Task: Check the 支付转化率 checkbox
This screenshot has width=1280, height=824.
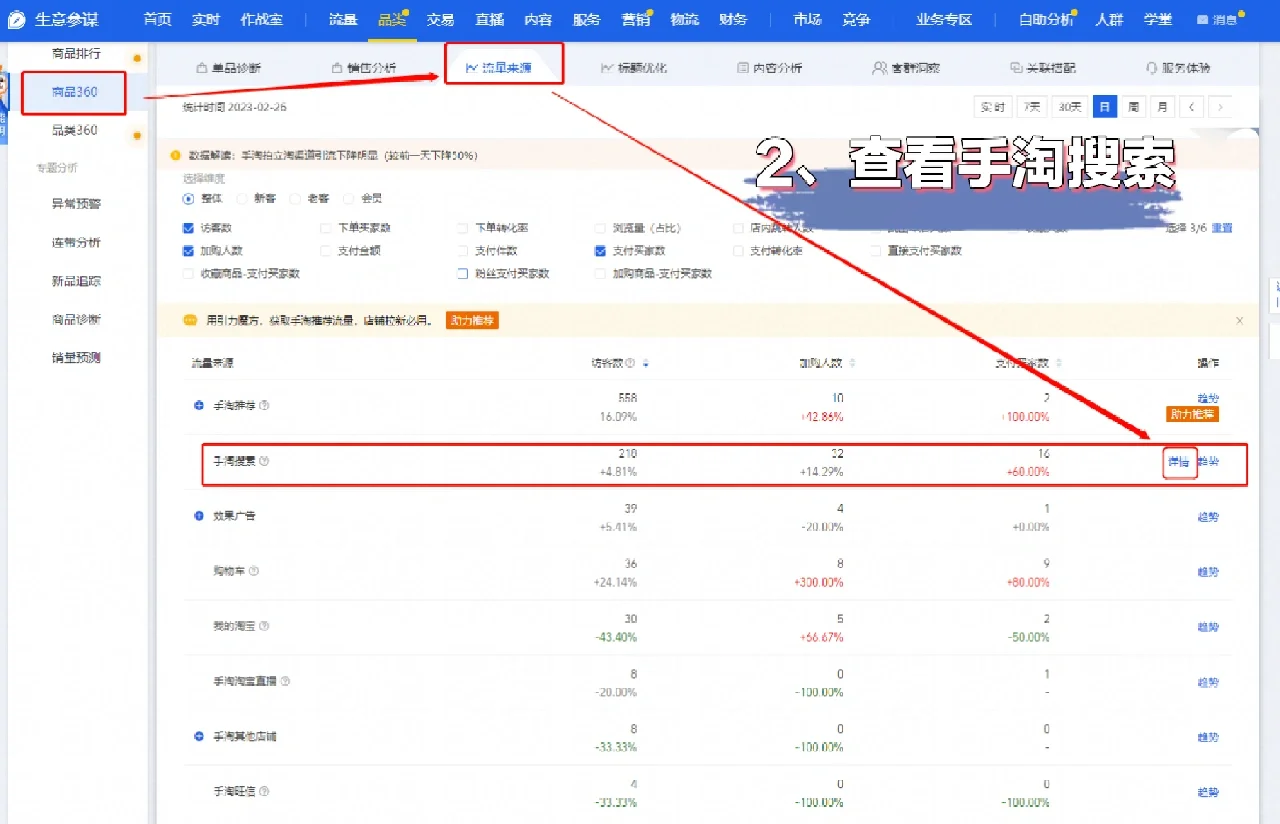Action: point(739,251)
